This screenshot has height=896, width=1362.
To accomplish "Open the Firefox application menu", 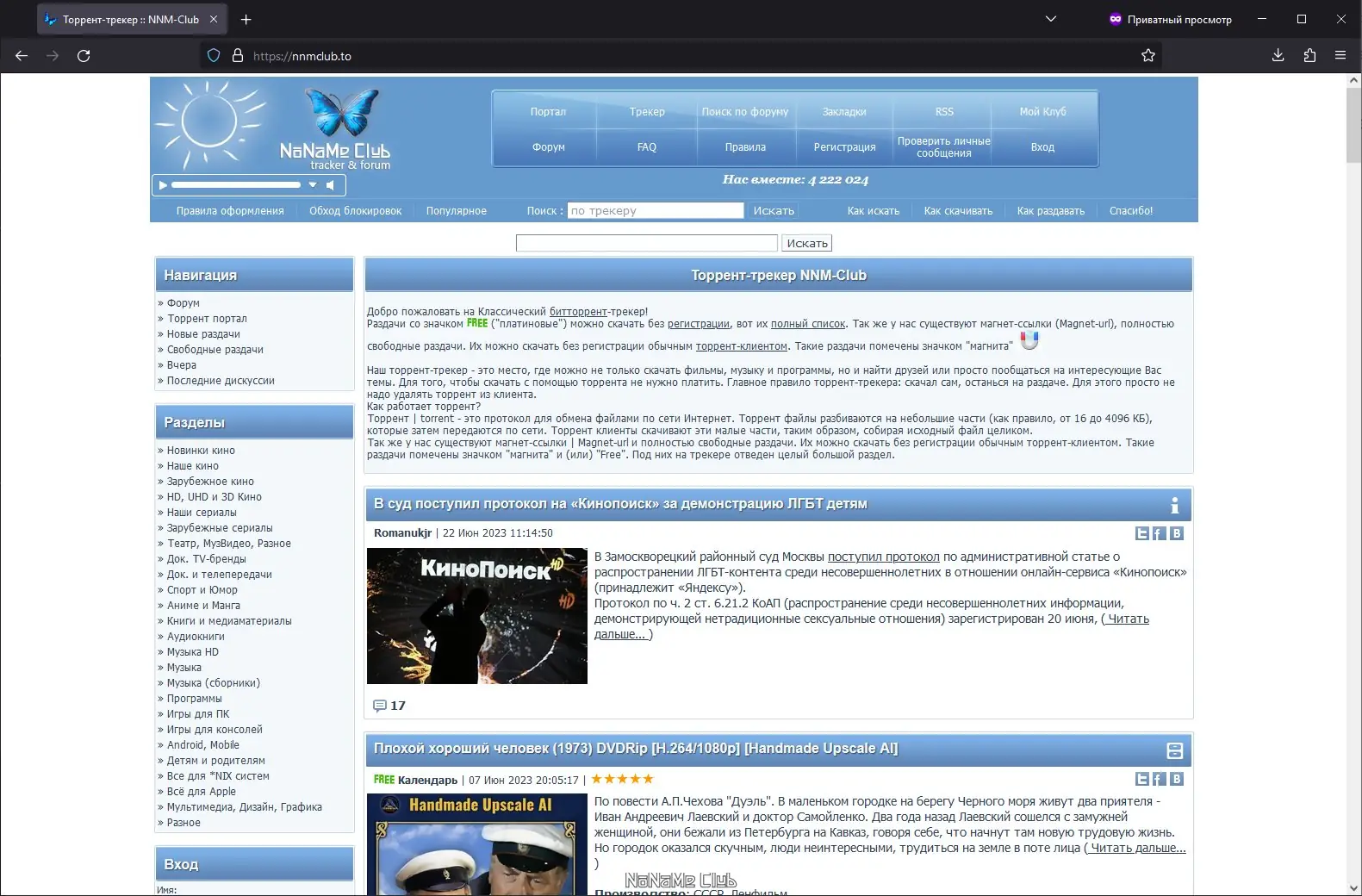I will tap(1340, 56).
